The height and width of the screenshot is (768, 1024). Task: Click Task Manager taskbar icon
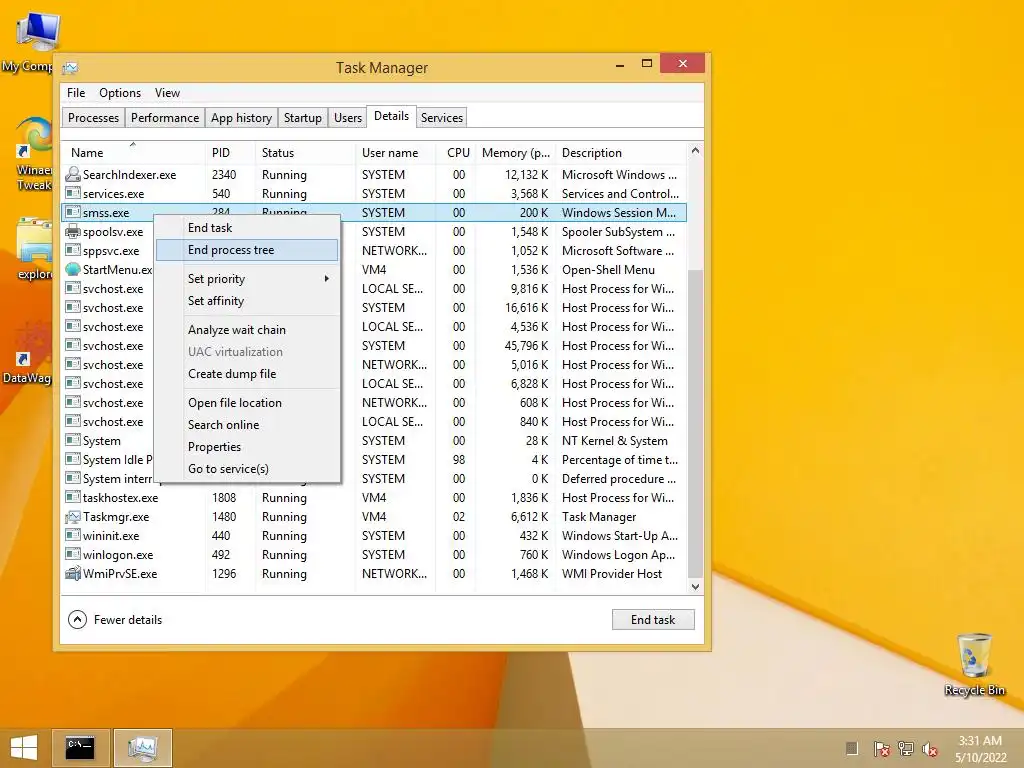142,748
